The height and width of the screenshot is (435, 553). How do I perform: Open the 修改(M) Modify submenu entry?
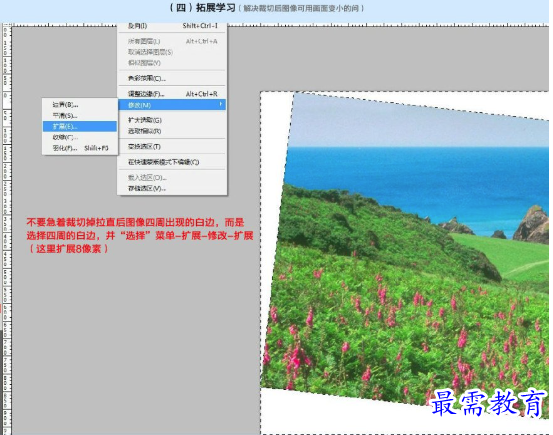click(x=172, y=105)
